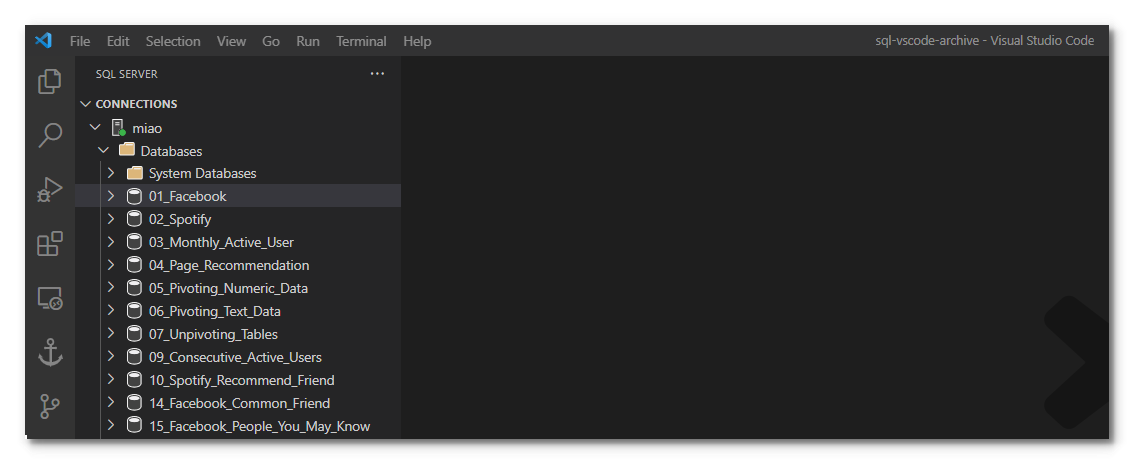The width and height of the screenshot is (1134, 464).
Task: Click the 05_Pivoting_Numeric_Data database icon
Action: click(x=135, y=288)
